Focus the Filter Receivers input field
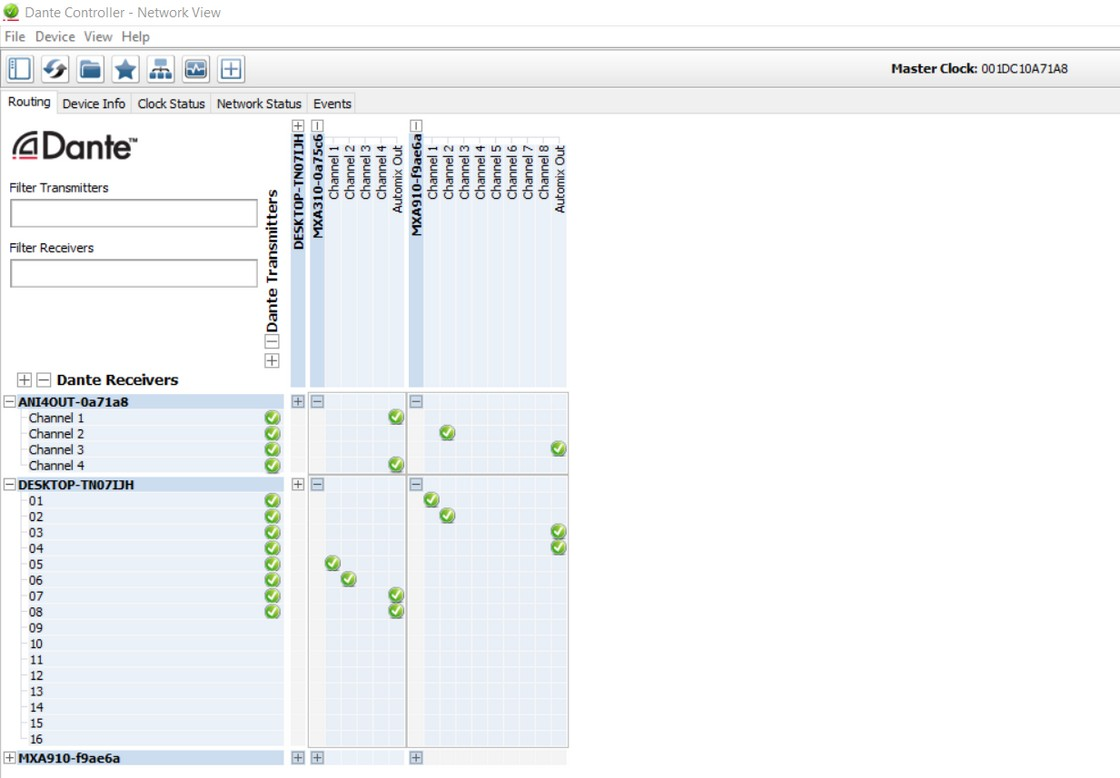This screenshot has width=1120, height=778. pyautogui.click(x=134, y=274)
